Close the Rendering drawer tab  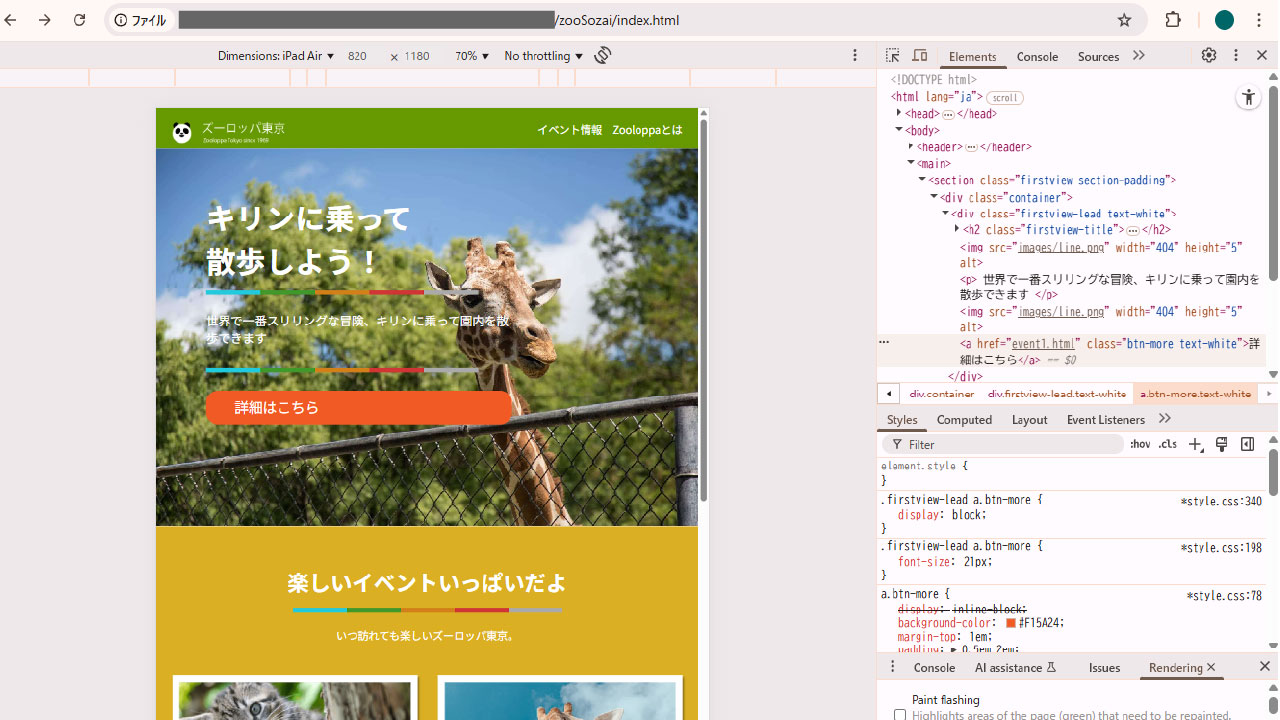1211,667
